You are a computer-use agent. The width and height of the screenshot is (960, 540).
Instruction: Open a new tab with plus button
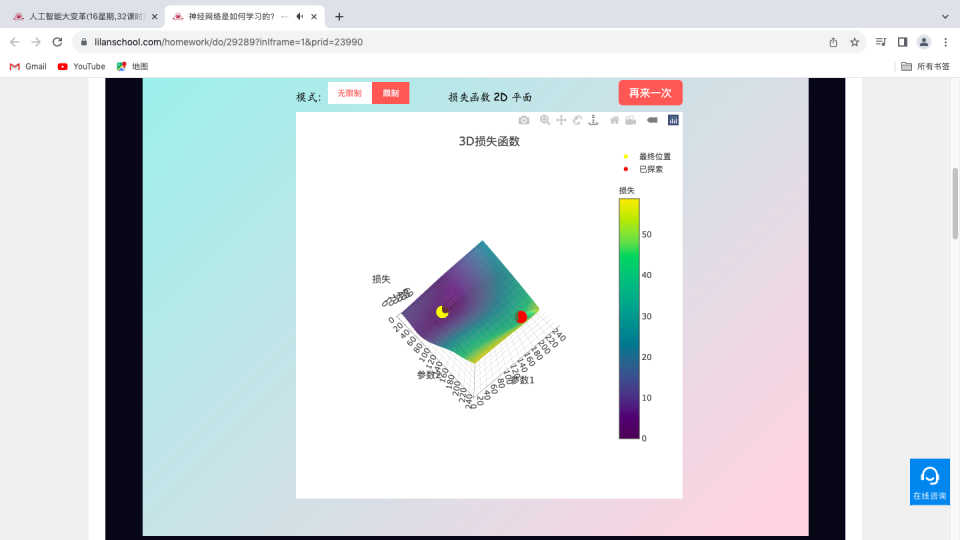(339, 17)
